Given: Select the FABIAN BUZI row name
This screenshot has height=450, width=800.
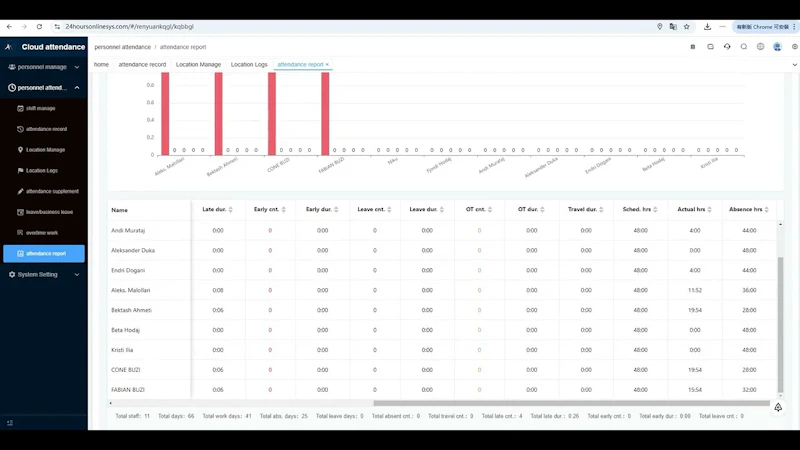Looking at the screenshot, I should click(128, 390).
